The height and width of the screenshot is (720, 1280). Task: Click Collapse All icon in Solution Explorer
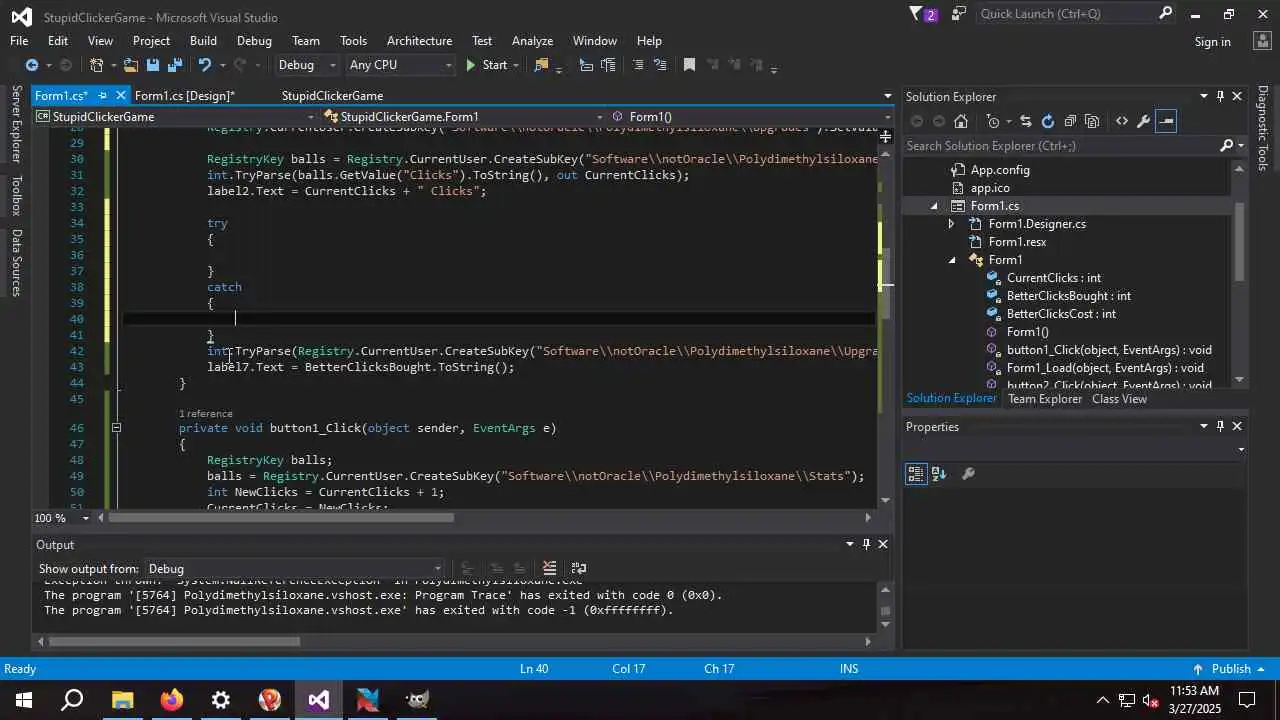1070,121
